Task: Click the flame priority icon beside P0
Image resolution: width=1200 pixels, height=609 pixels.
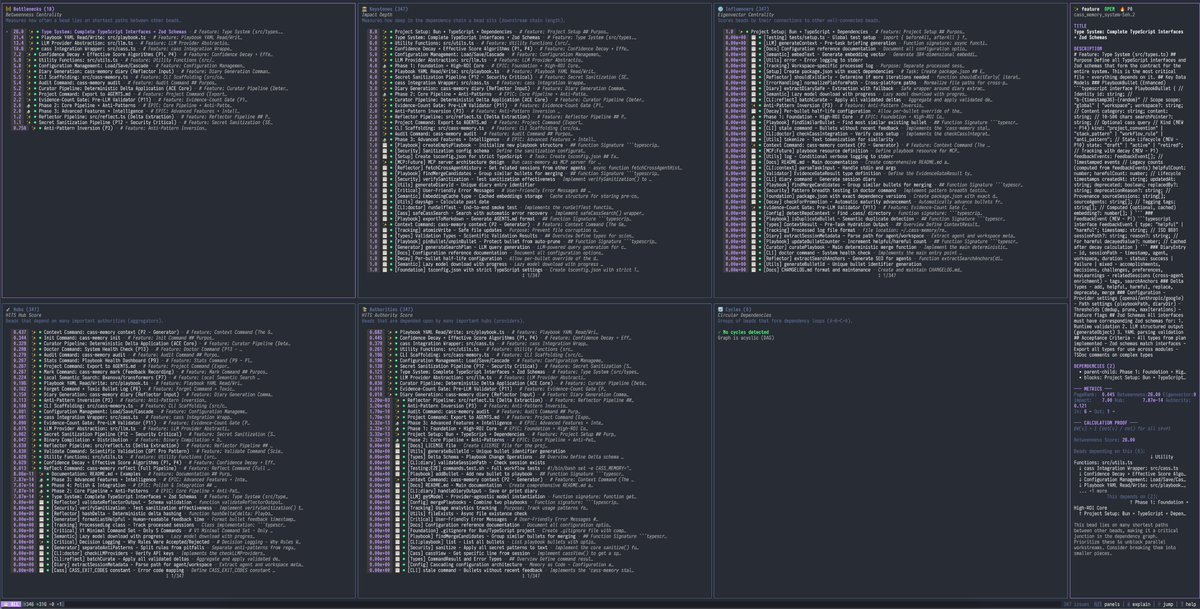Action: pyautogui.click(x=1122, y=9)
